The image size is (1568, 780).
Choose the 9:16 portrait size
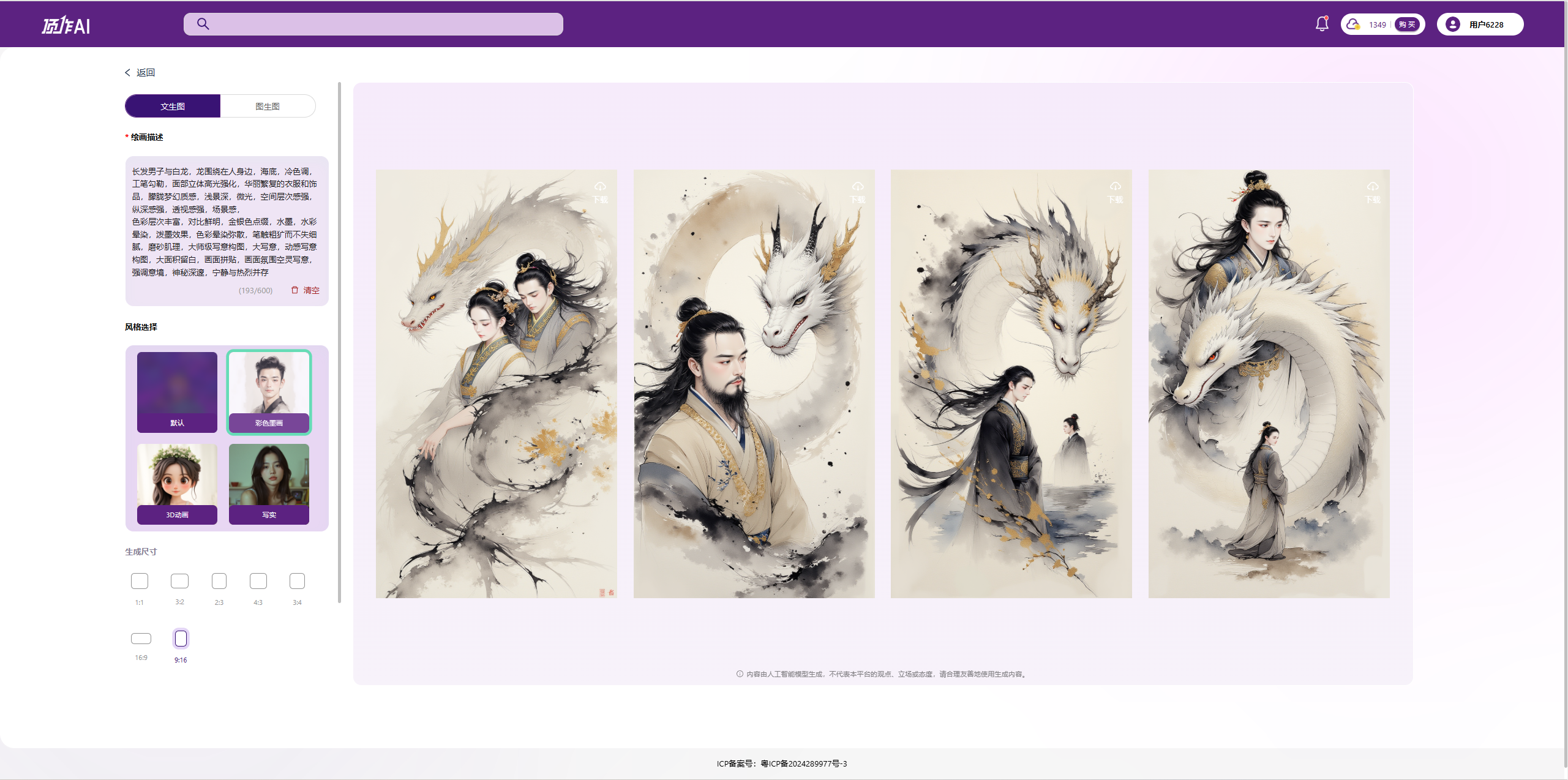coord(181,639)
